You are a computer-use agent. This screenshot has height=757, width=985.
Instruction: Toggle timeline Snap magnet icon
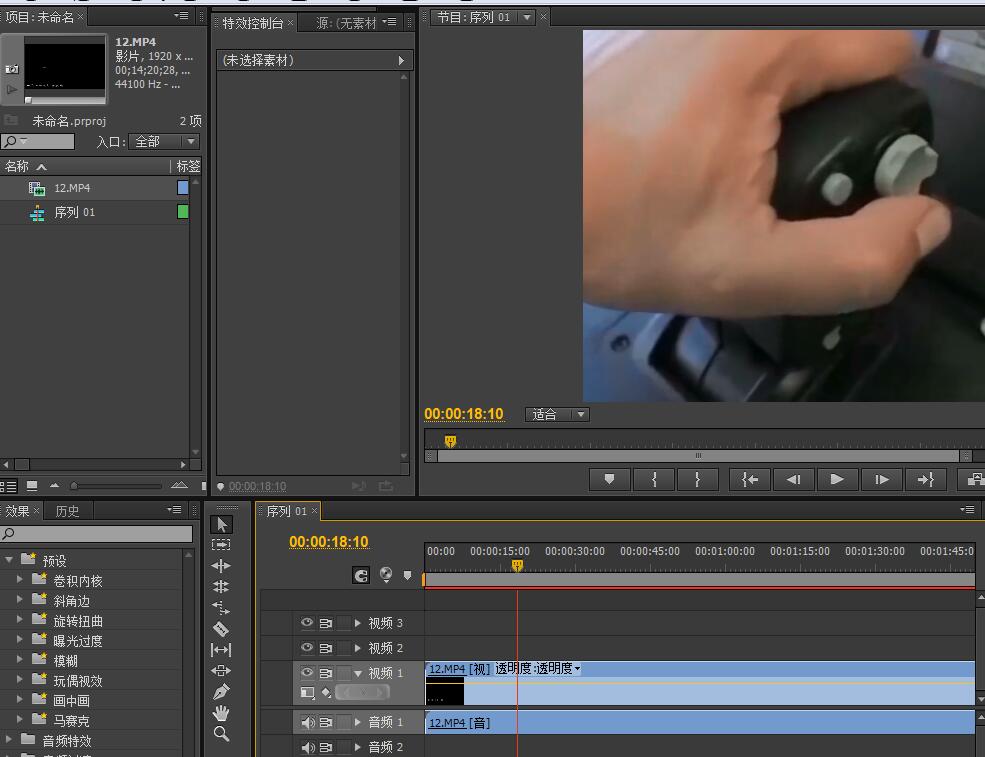point(361,575)
